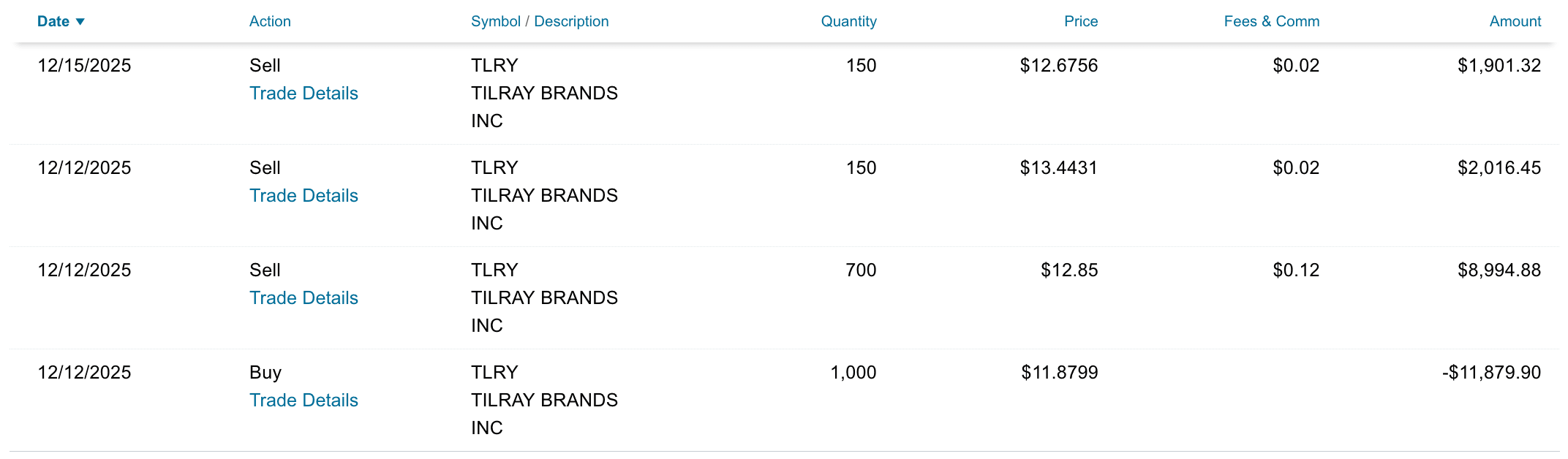Sort transactions by the Date header

[53, 22]
